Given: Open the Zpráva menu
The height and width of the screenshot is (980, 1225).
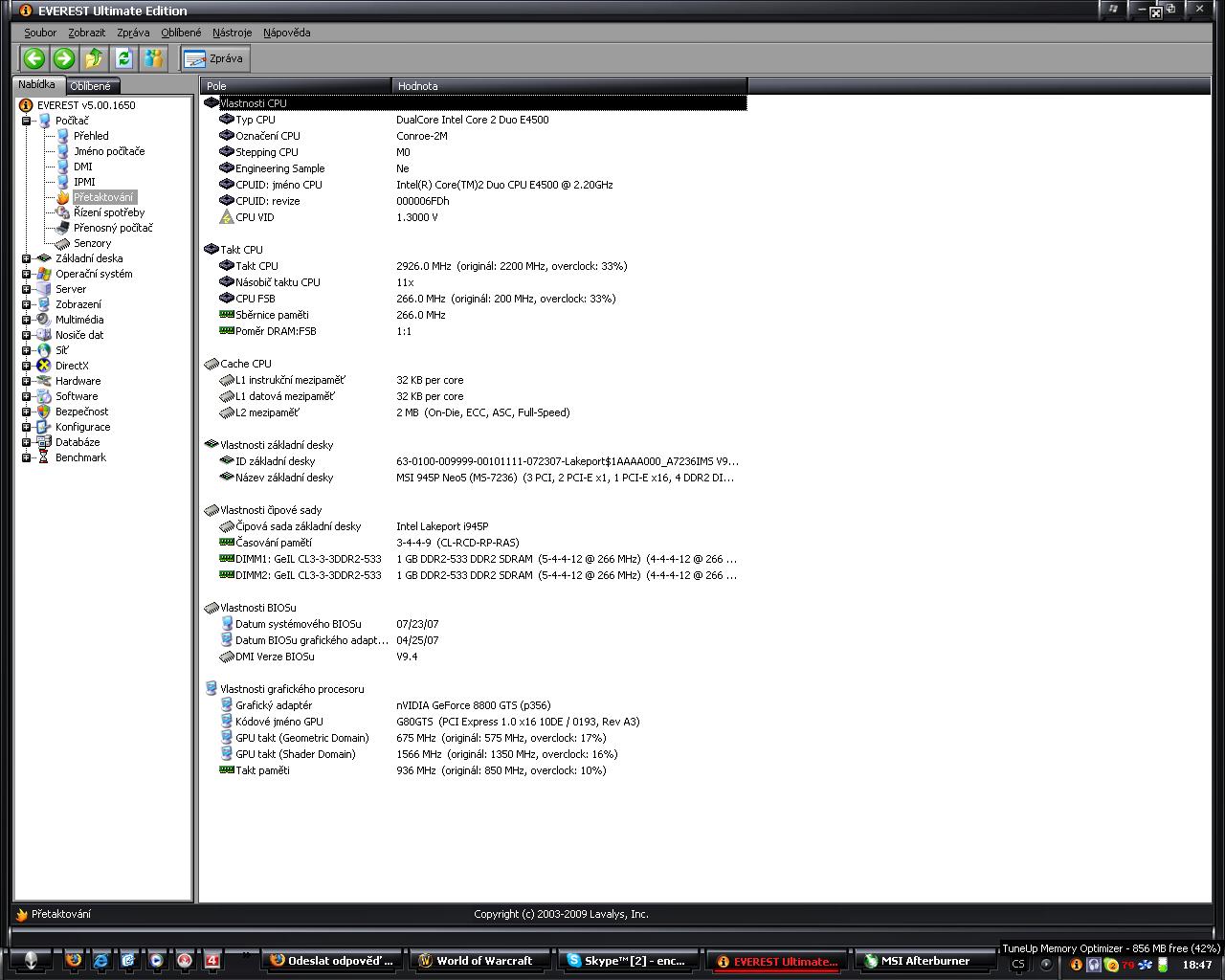Looking at the screenshot, I should pyautogui.click(x=133, y=33).
